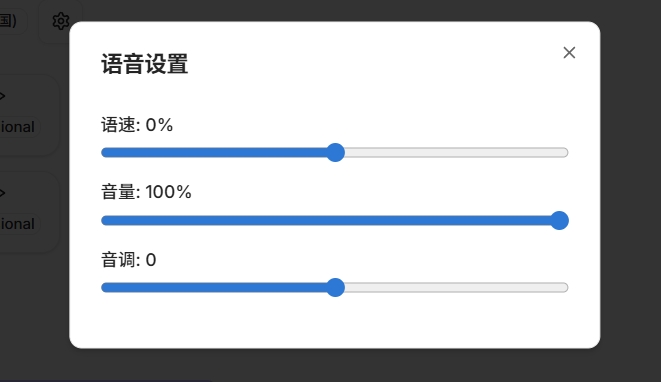Screen dimensions: 661x382
Task: Expand the lower voice card chevron arrow
Action: tap(2, 193)
